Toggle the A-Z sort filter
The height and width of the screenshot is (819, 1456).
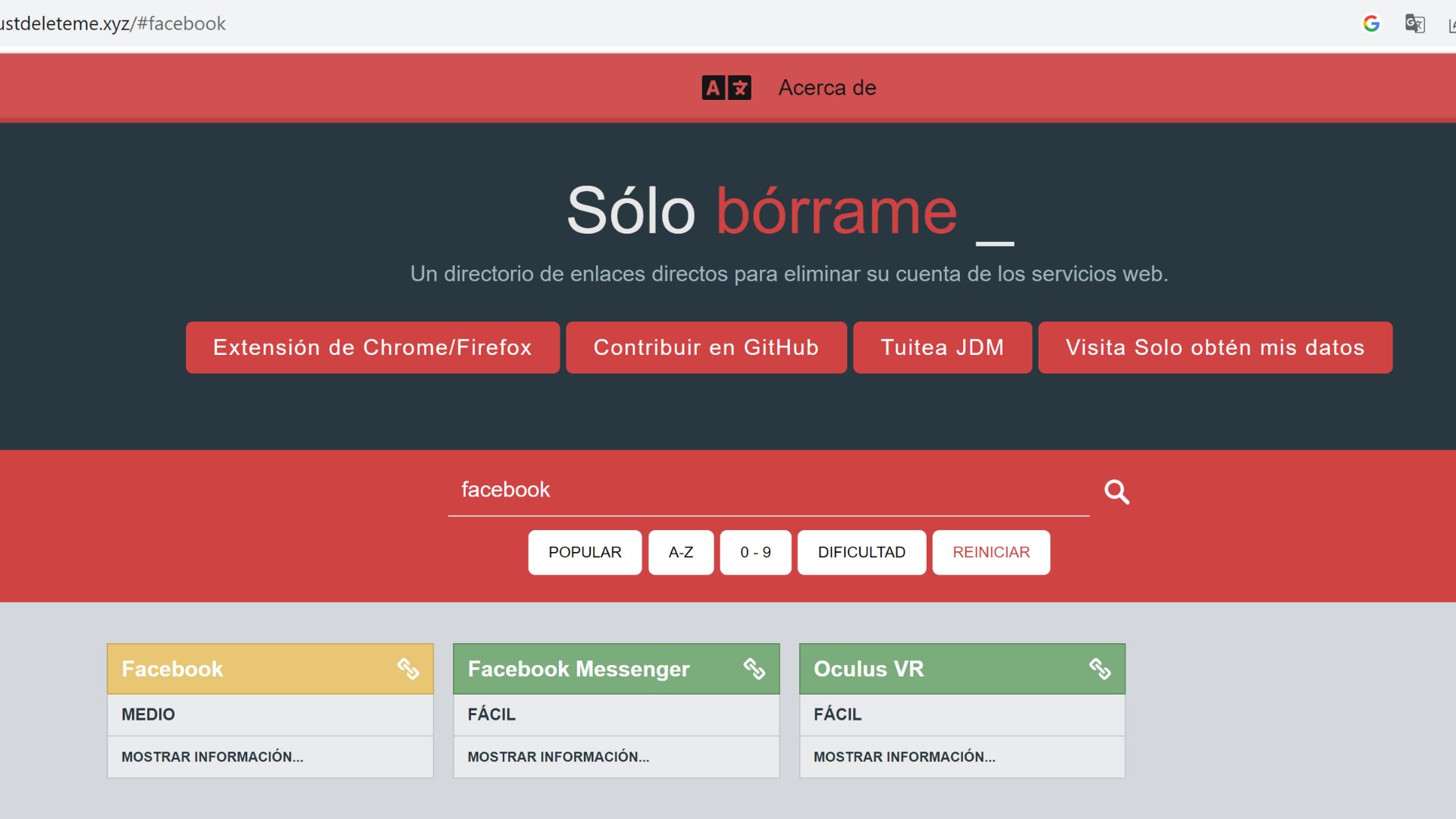tap(680, 552)
